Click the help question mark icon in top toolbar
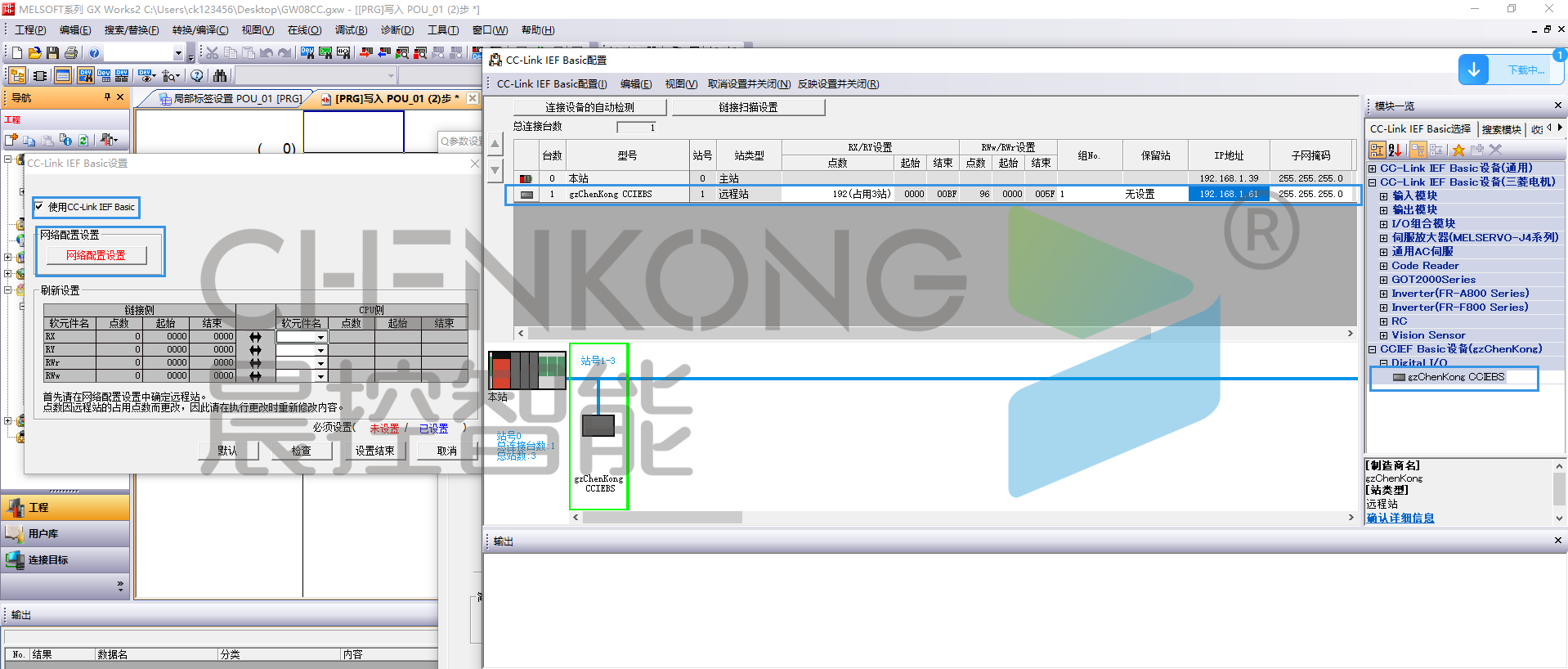Screen dimensions: 1568x669 94,53
